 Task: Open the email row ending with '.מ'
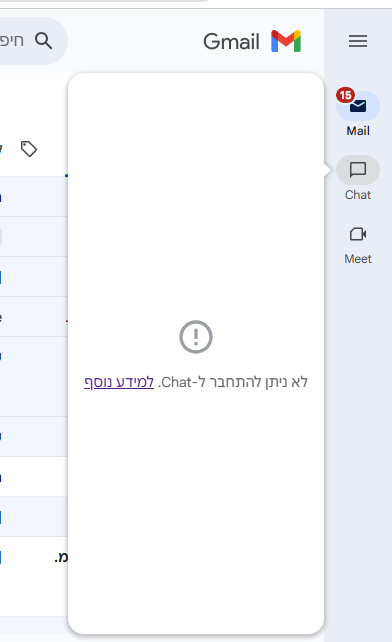tap(34, 557)
